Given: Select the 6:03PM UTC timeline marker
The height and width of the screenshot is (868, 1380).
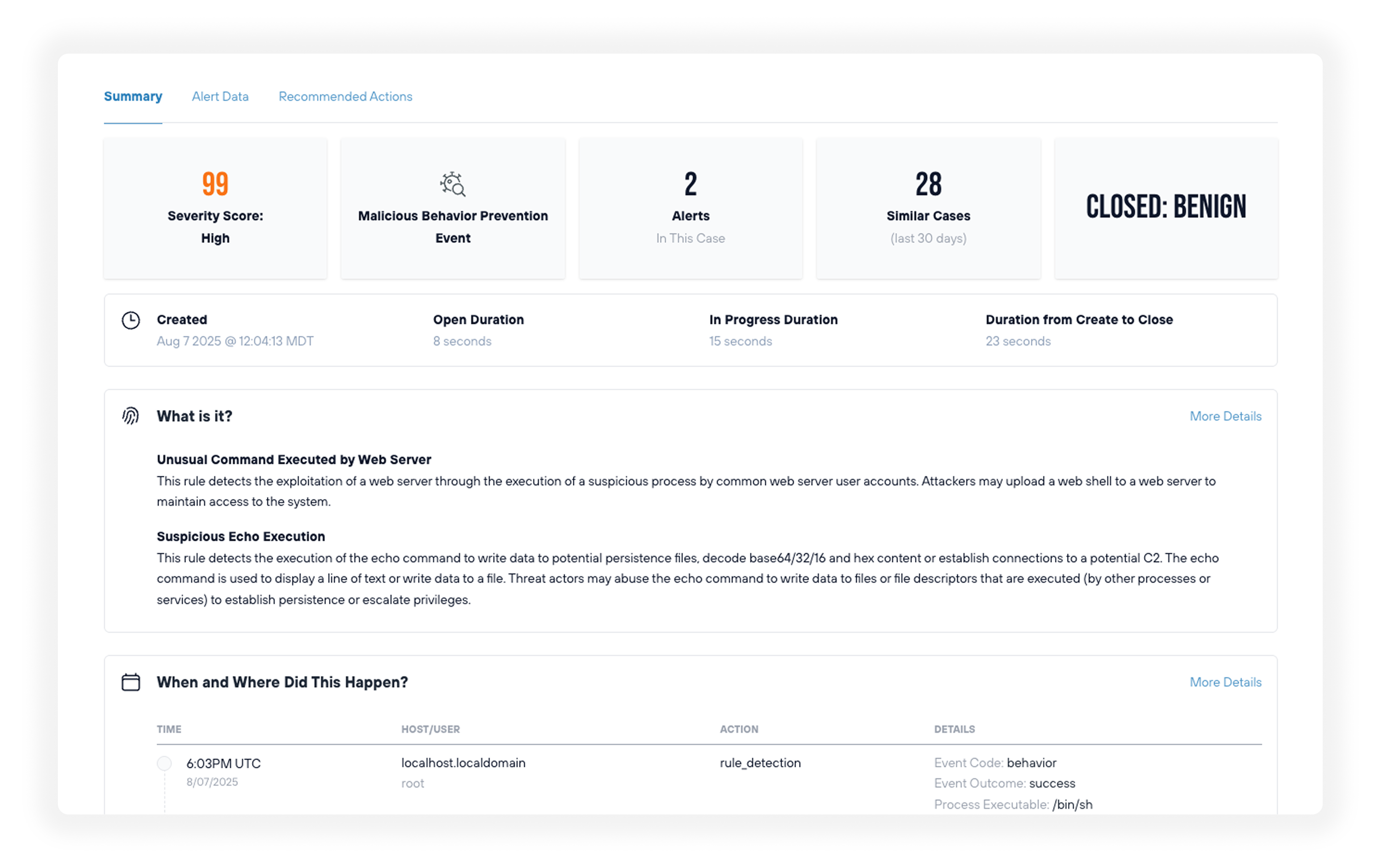Looking at the screenshot, I should click(x=164, y=763).
